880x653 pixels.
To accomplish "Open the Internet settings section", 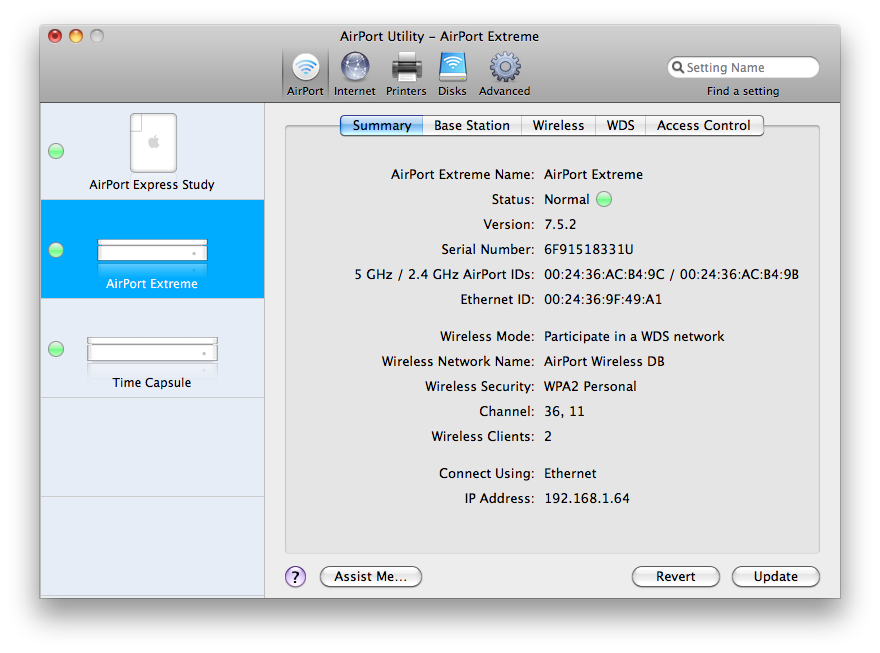I will (x=355, y=74).
